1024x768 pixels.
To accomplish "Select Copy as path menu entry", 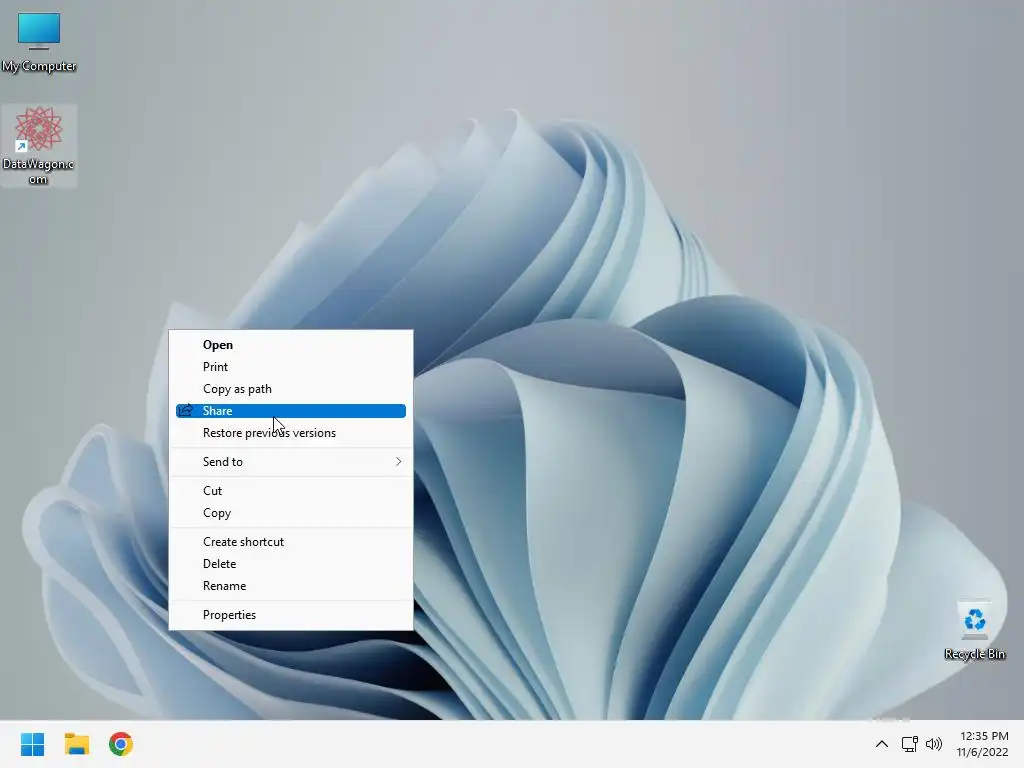I will pyautogui.click(x=291, y=389).
